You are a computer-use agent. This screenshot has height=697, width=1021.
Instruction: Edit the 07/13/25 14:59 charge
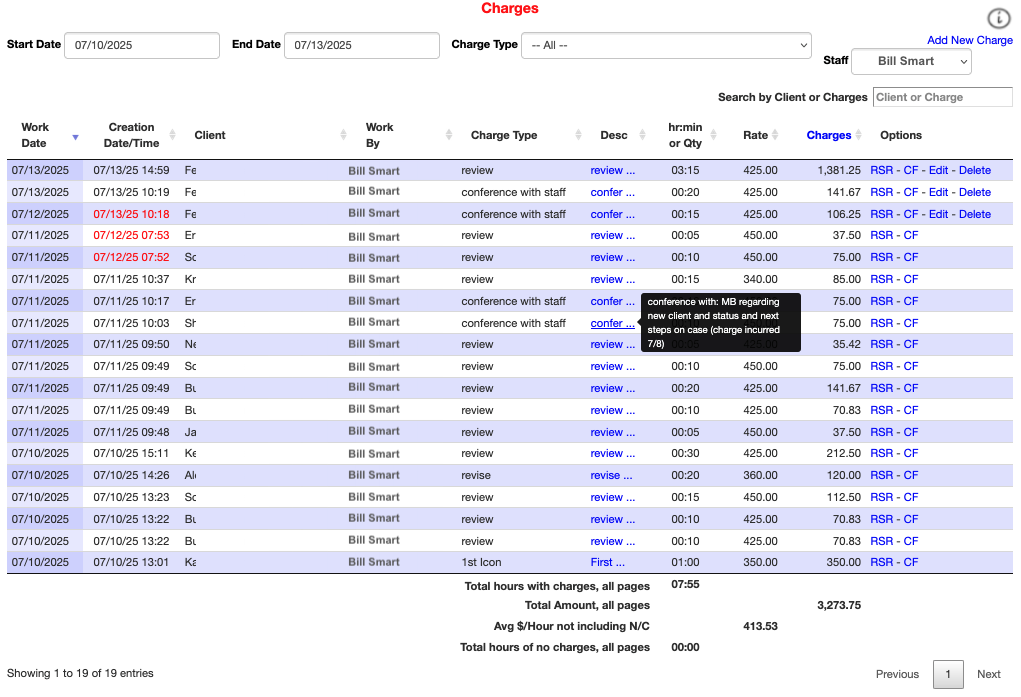[x=938, y=170]
